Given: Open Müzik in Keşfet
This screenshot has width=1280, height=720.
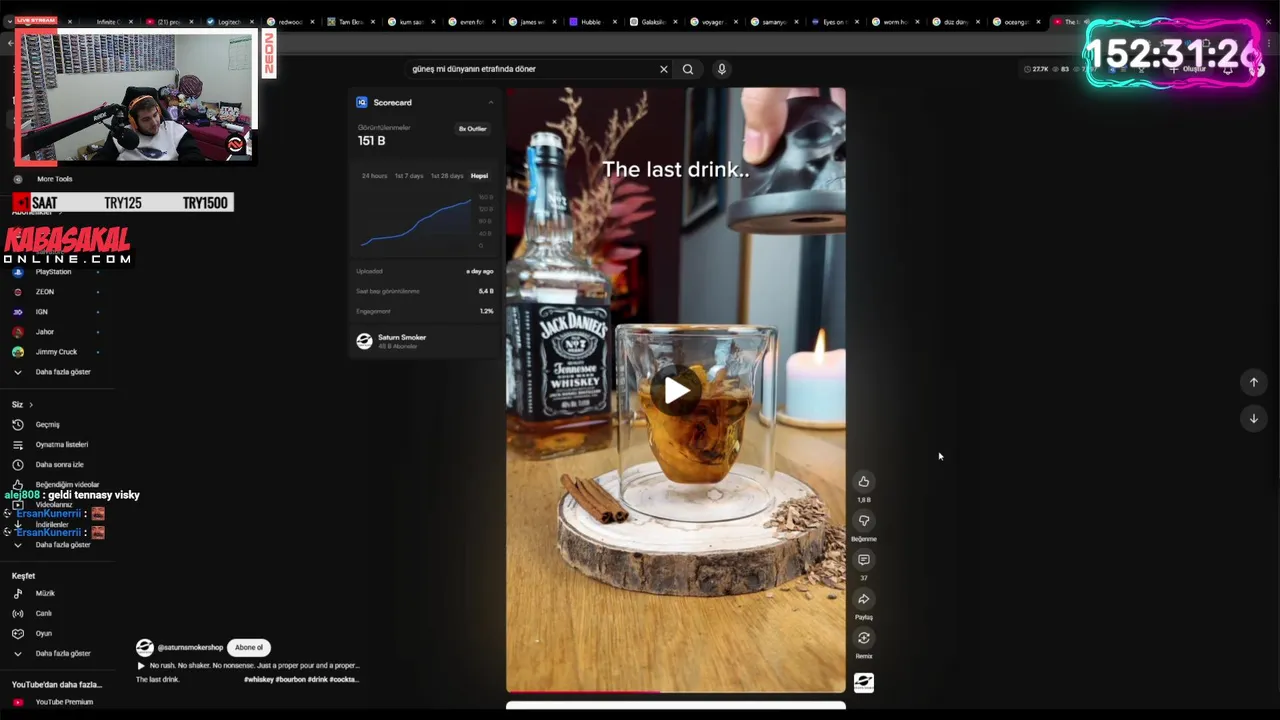Looking at the screenshot, I should pos(45,593).
